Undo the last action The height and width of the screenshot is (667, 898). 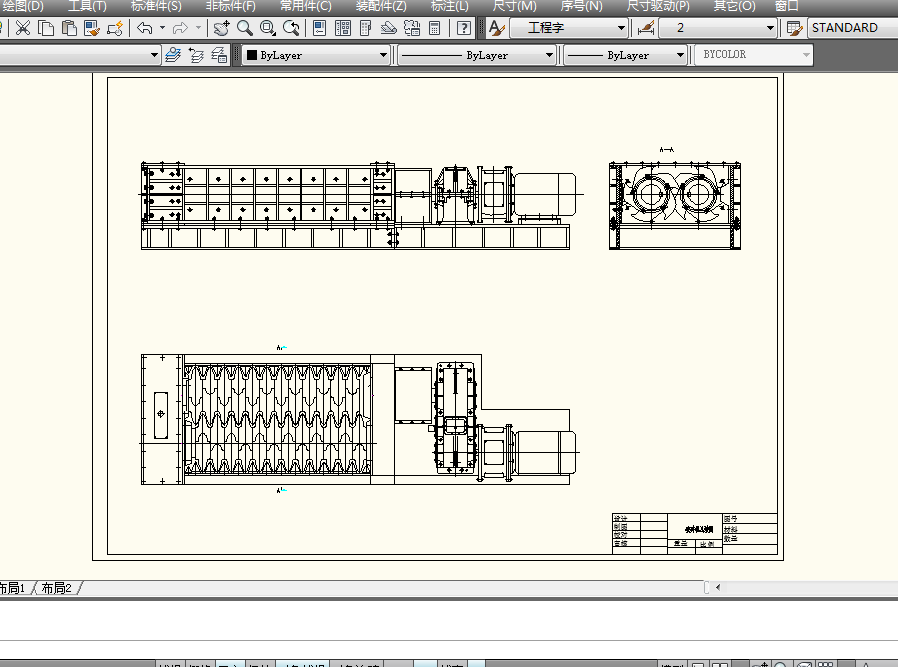click(x=146, y=28)
